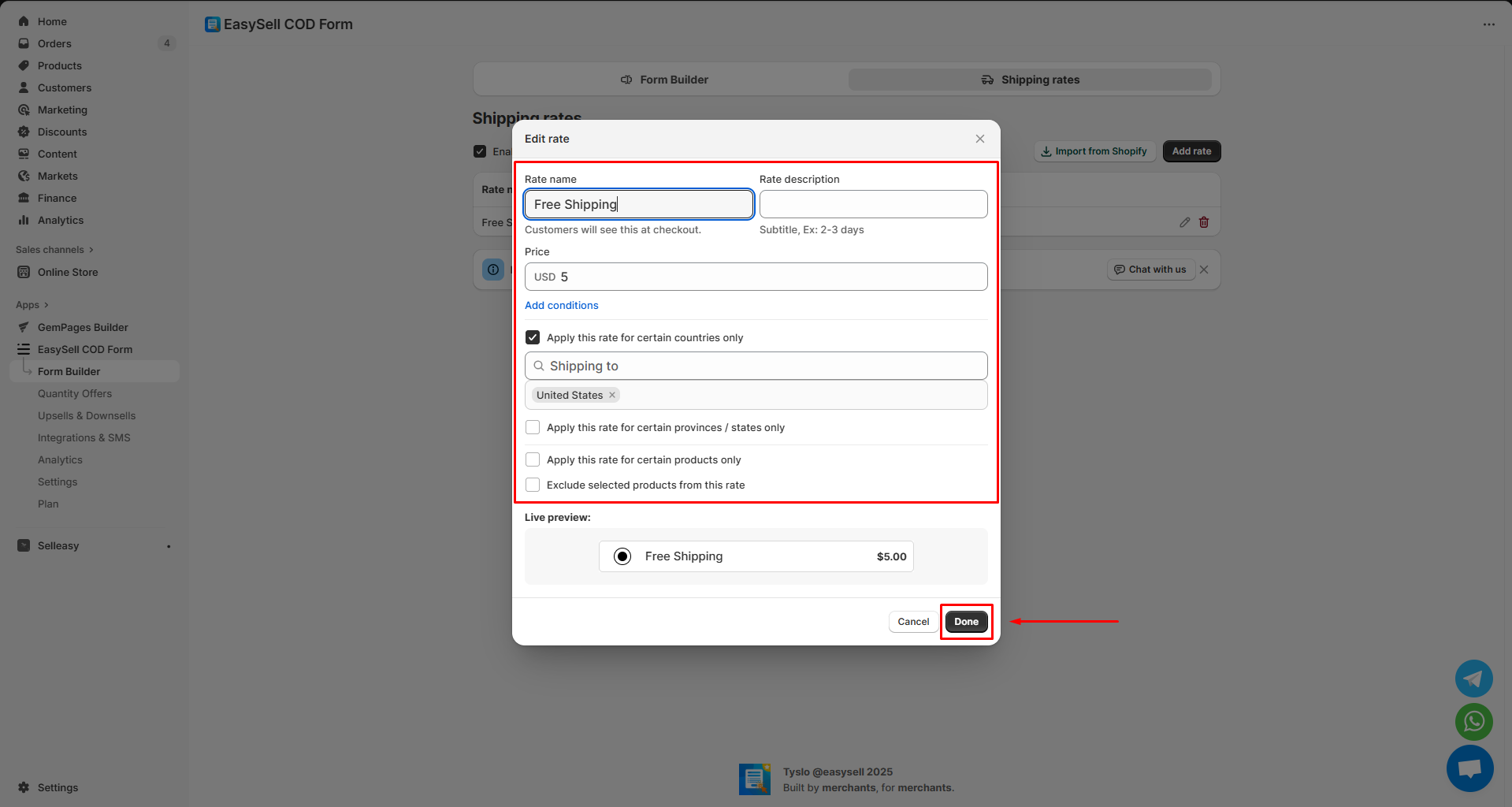Dismiss the Chat with us banner
Viewport: 1512px width, 807px height.
[x=1204, y=270]
